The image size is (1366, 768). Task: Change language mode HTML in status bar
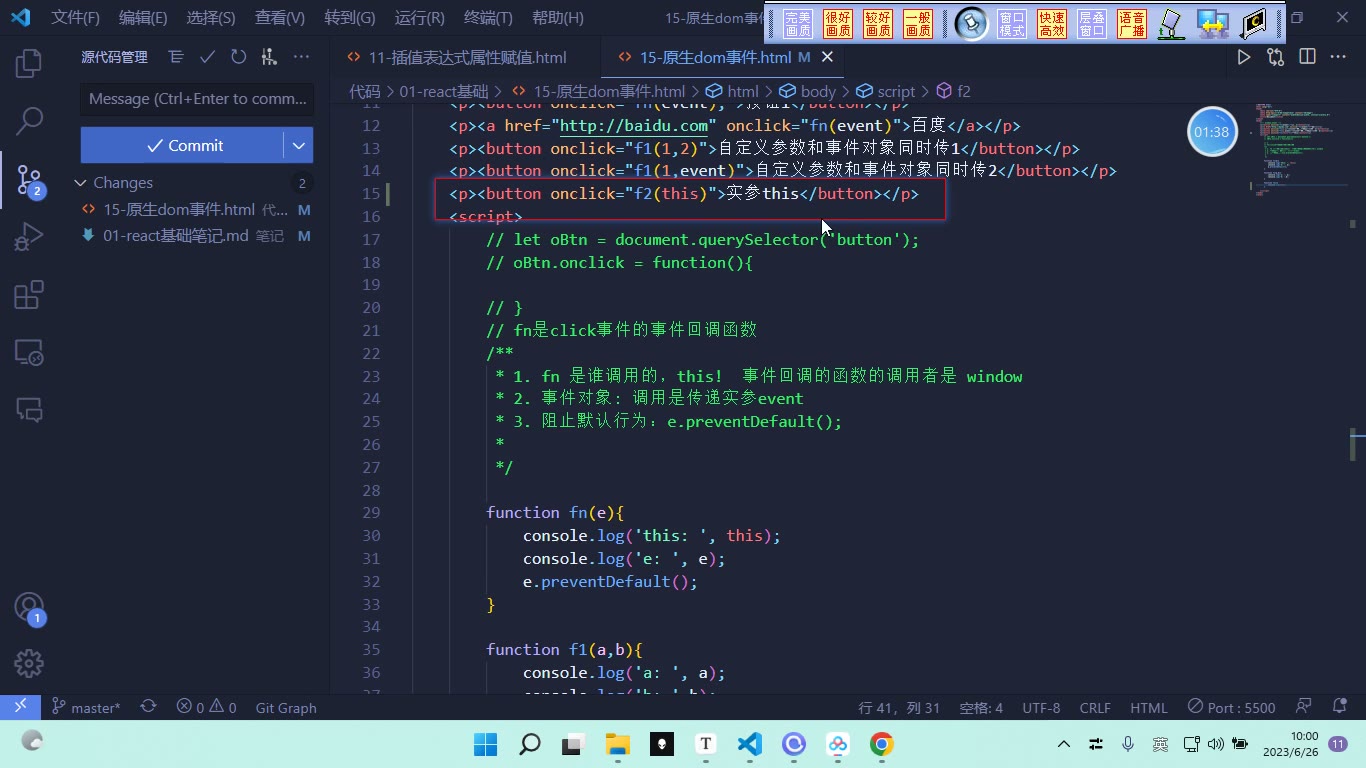click(1148, 707)
